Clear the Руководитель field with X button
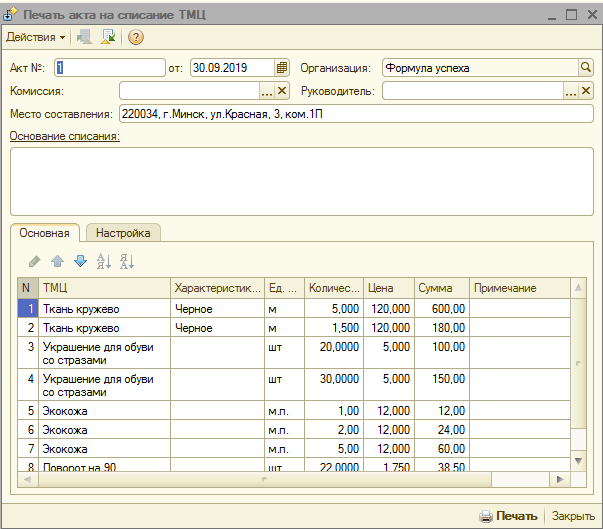This screenshot has width=603, height=529. click(x=586, y=91)
